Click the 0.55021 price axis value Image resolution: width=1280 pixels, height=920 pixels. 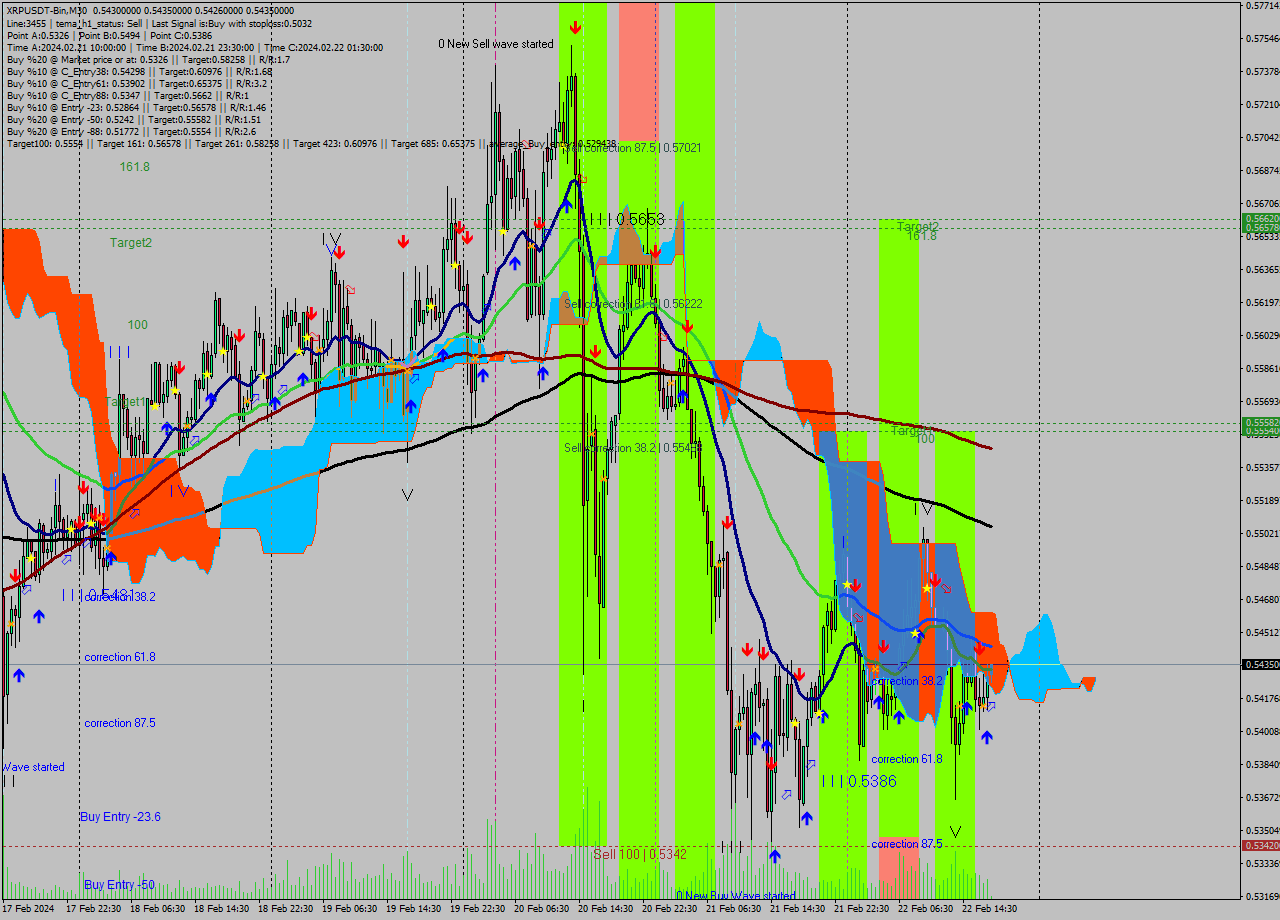pos(1262,534)
